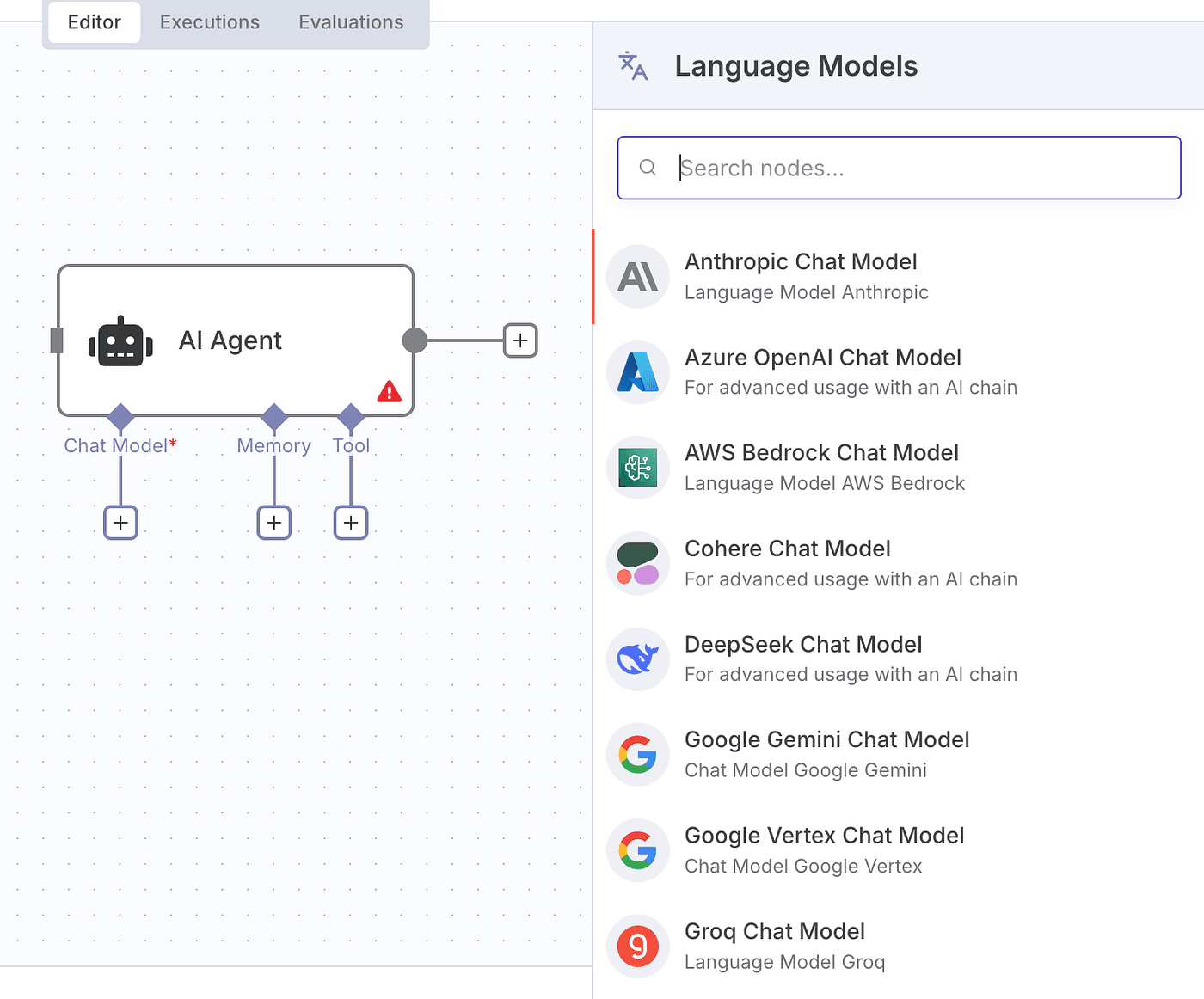Click the red warning triangle on AI Agent
The image size is (1204, 999).
pyautogui.click(x=390, y=392)
